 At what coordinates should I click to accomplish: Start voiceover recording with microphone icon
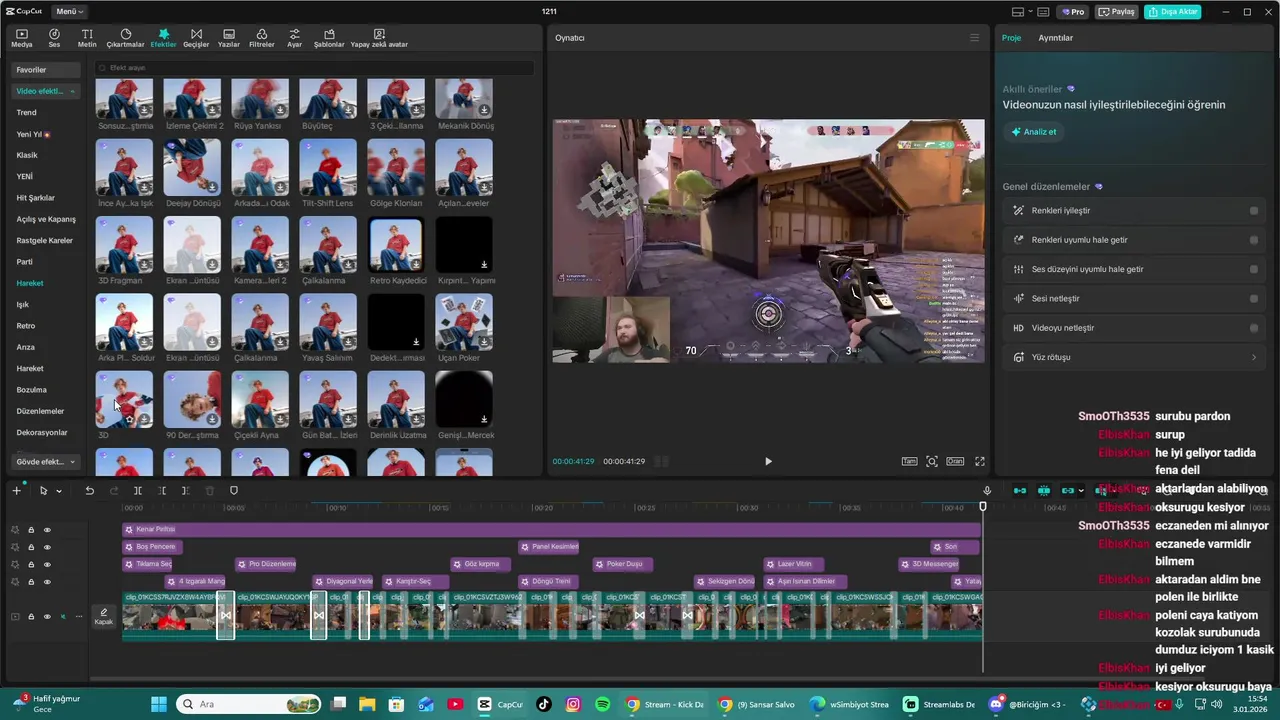tap(987, 491)
